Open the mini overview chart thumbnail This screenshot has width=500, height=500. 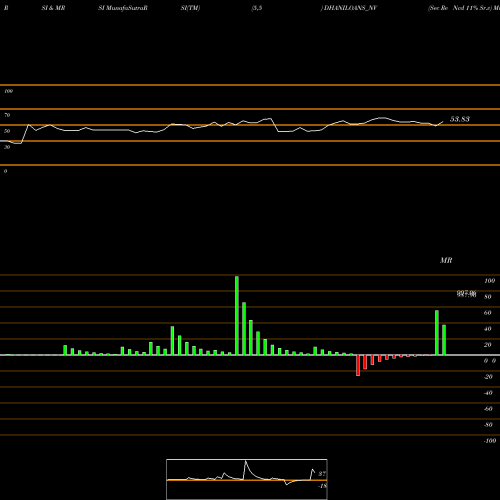(x=247, y=479)
